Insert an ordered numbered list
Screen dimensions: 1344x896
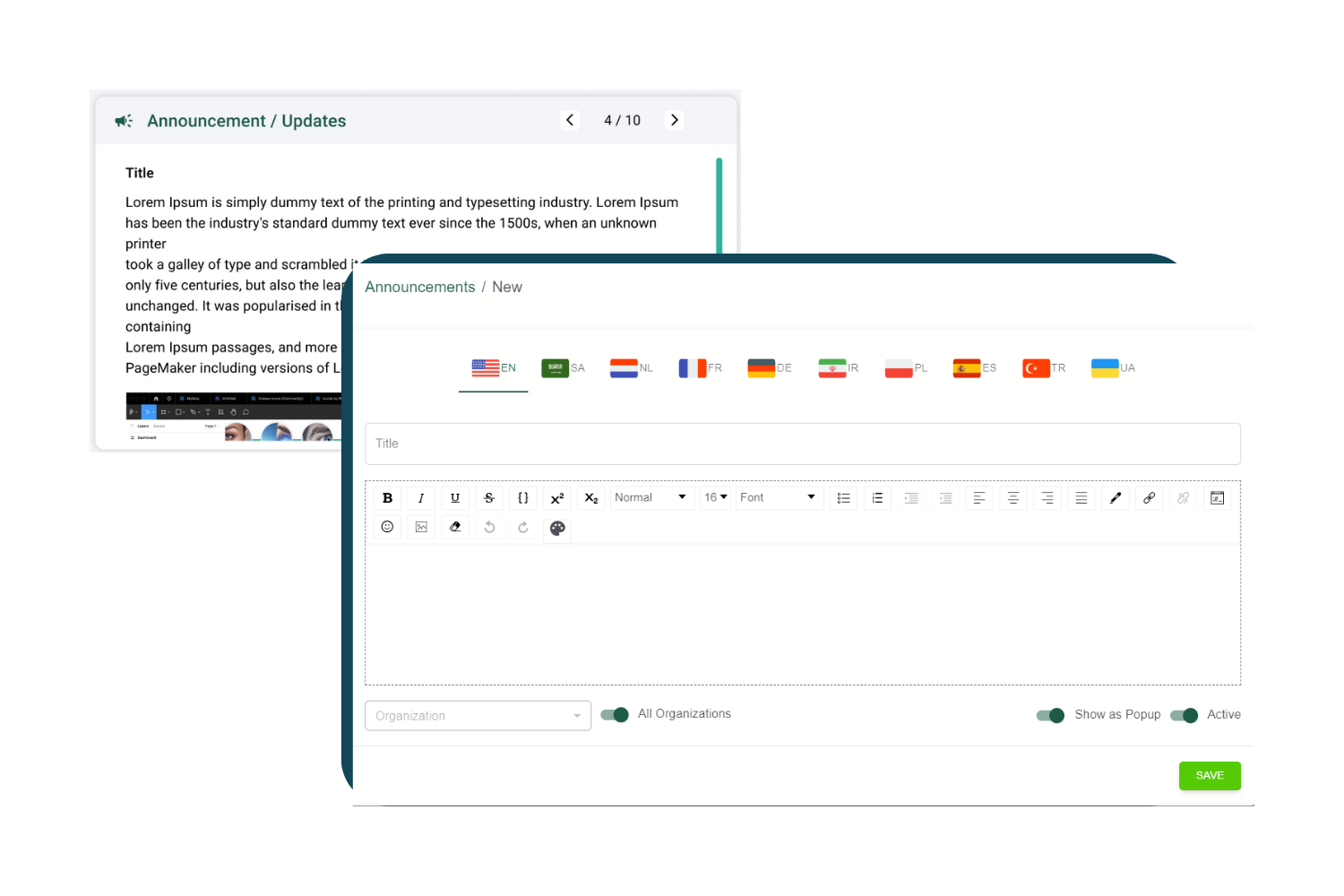click(877, 498)
